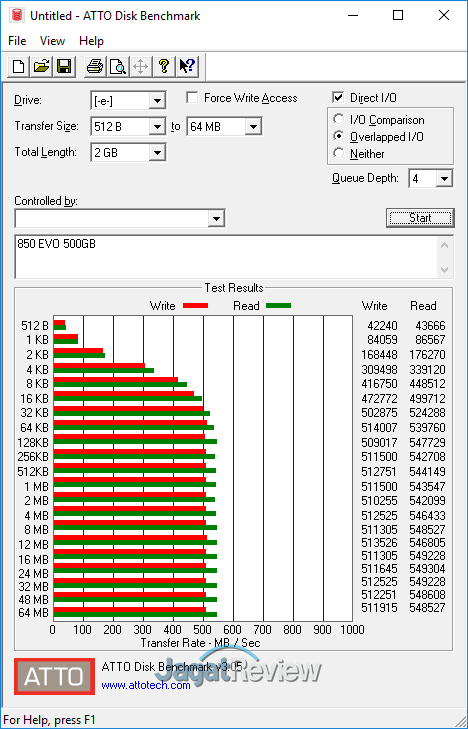Click the red Write legend swatch
Image resolution: width=468 pixels, height=729 pixels.
coord(195,306)
